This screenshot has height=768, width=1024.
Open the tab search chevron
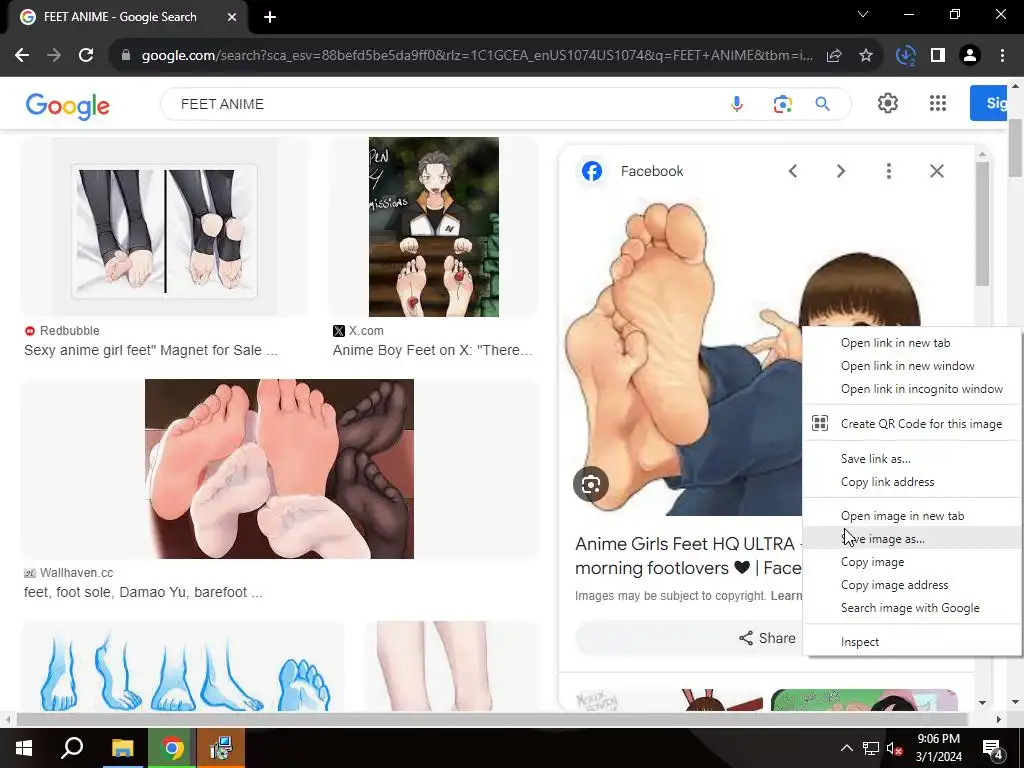[x=863, y=14]
